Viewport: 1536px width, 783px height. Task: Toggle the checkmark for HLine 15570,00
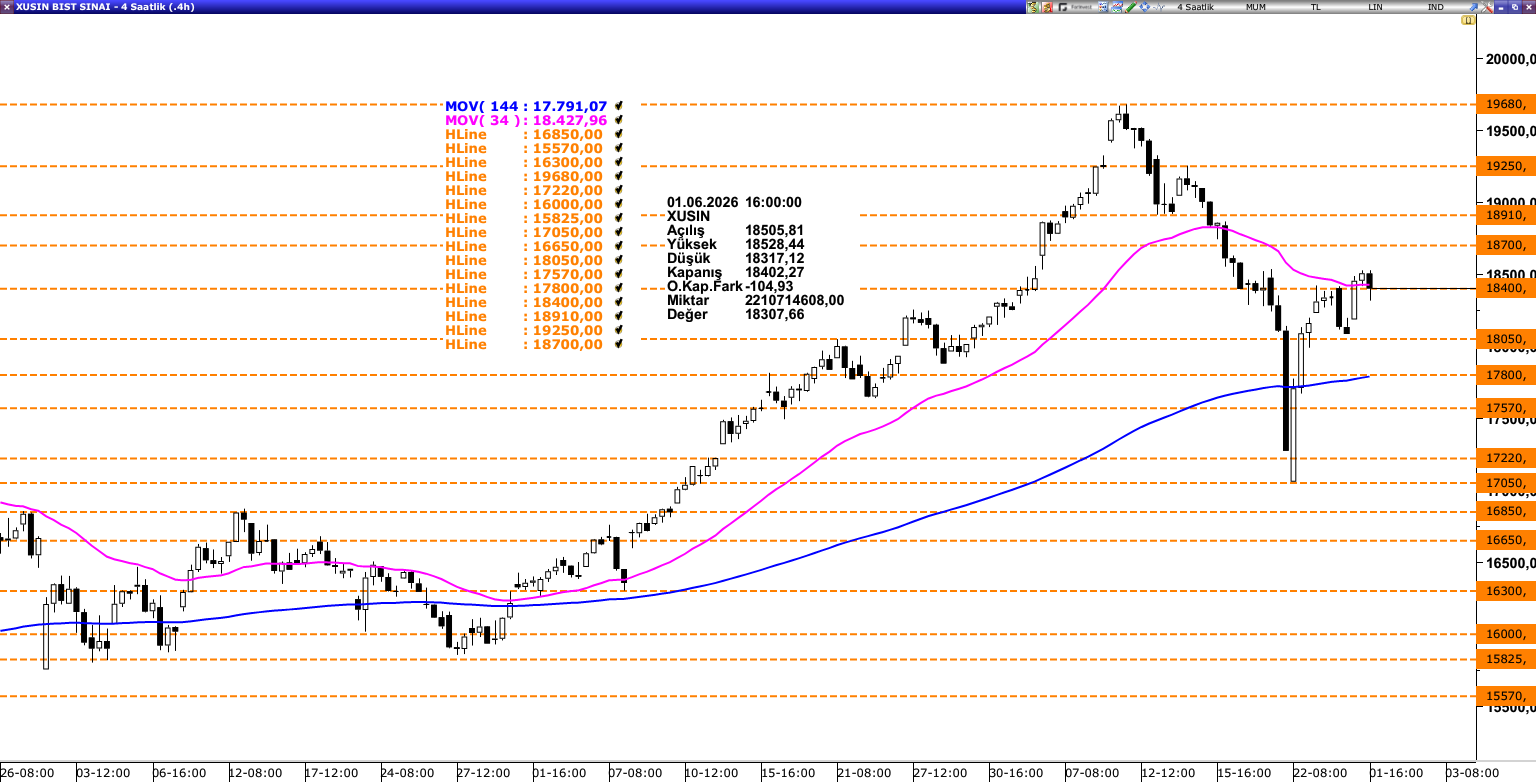click(620, 148)
